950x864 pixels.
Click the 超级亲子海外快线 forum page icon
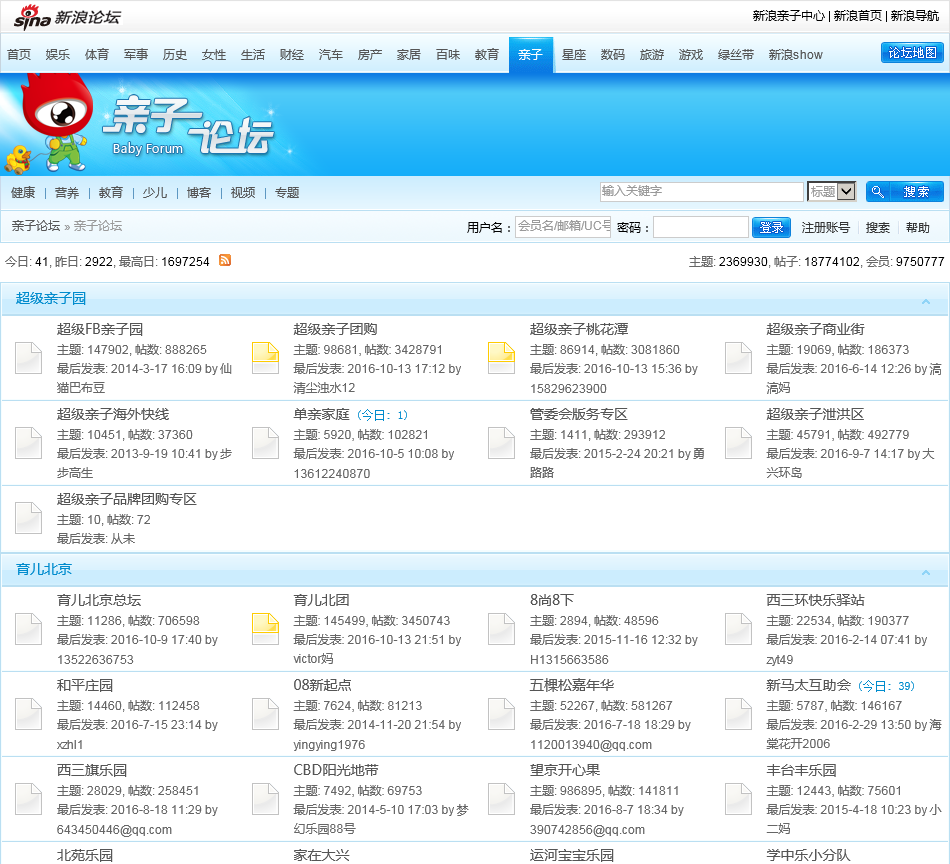[x=28, y=443]
